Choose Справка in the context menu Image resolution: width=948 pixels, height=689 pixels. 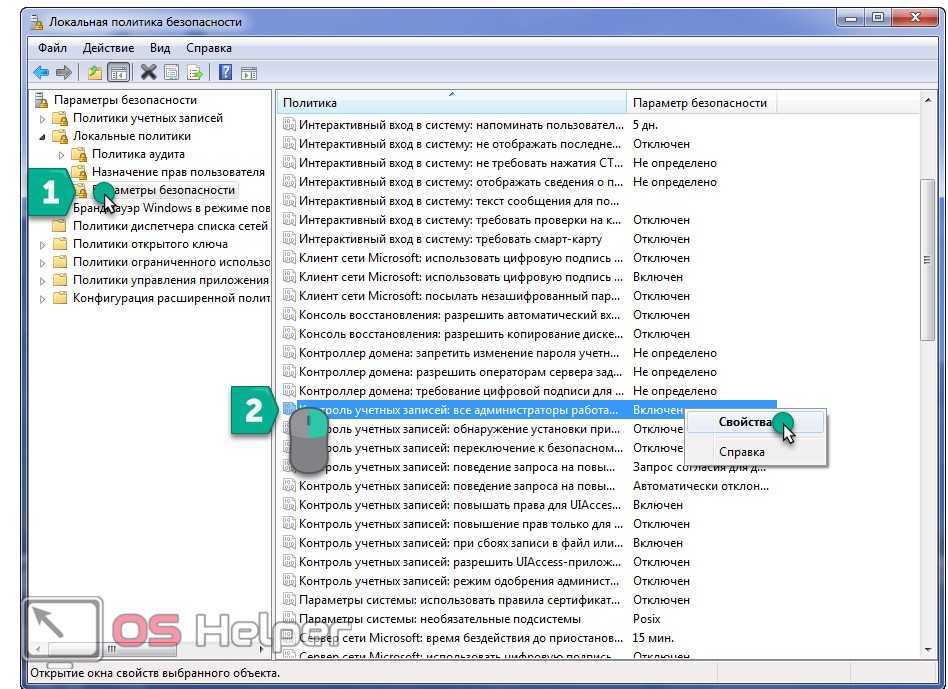742,452
